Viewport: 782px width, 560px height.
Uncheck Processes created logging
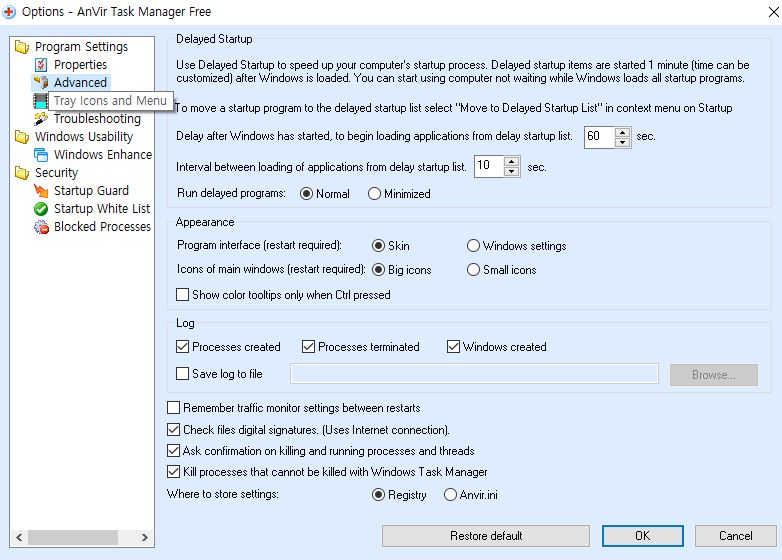tap(183, 347)
